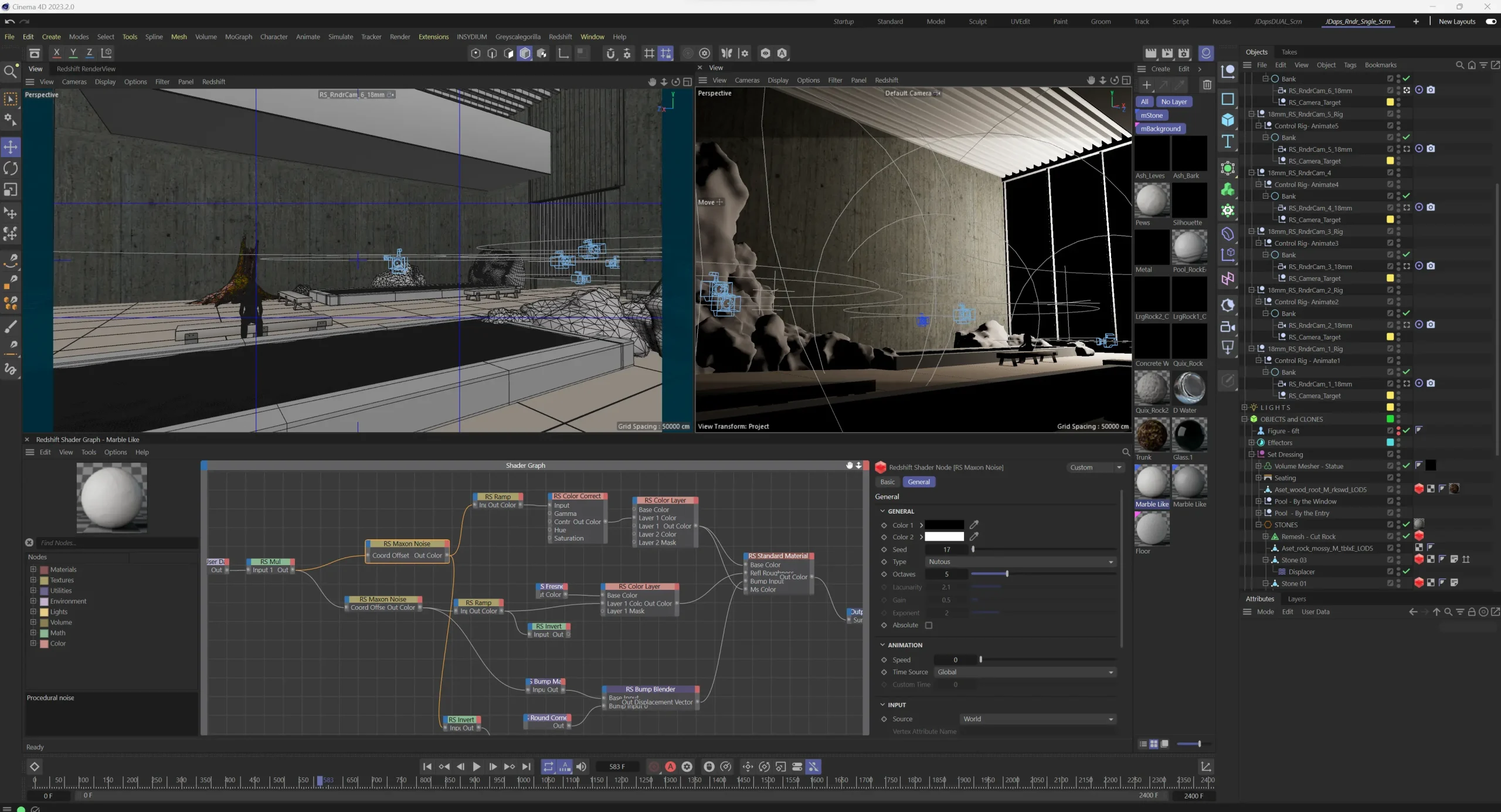Viewport: 1501px width, 812px height.
Task: Click the Text spline icon in side palette
Action: tap(1228, 142)
